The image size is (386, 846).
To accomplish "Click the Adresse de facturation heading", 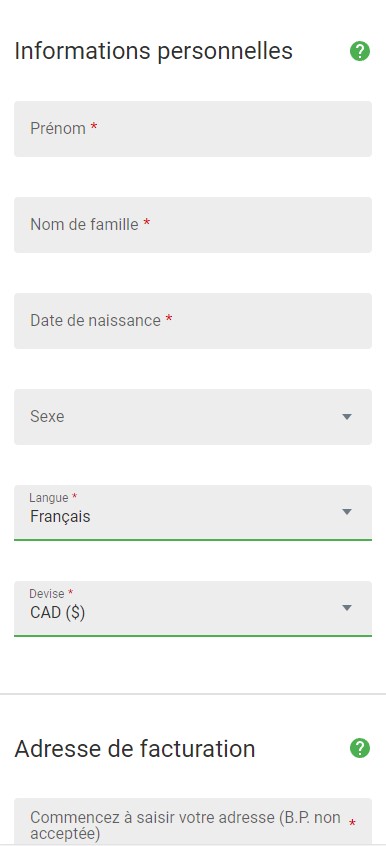I will pos(134,749).
